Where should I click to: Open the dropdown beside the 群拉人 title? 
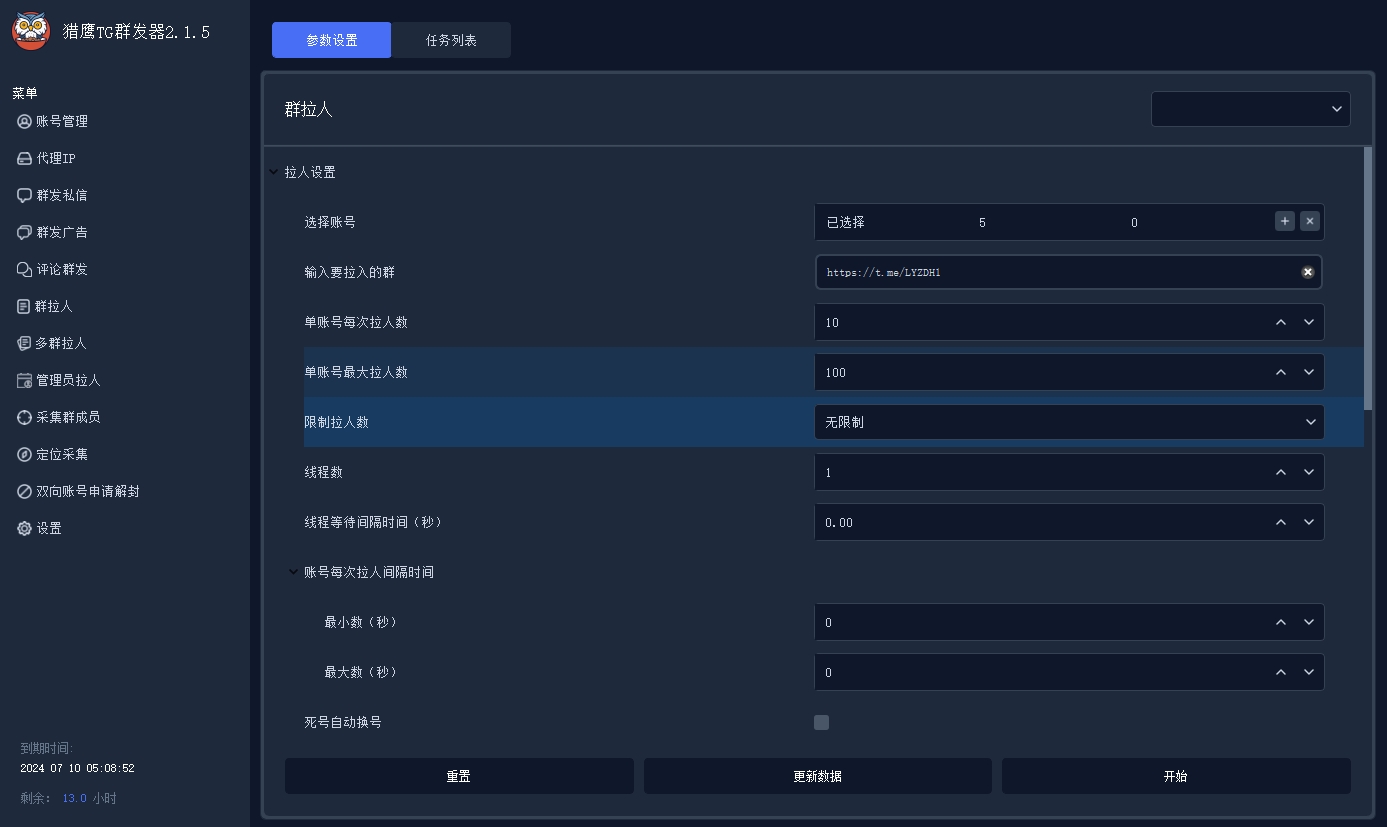[1251, 109]
